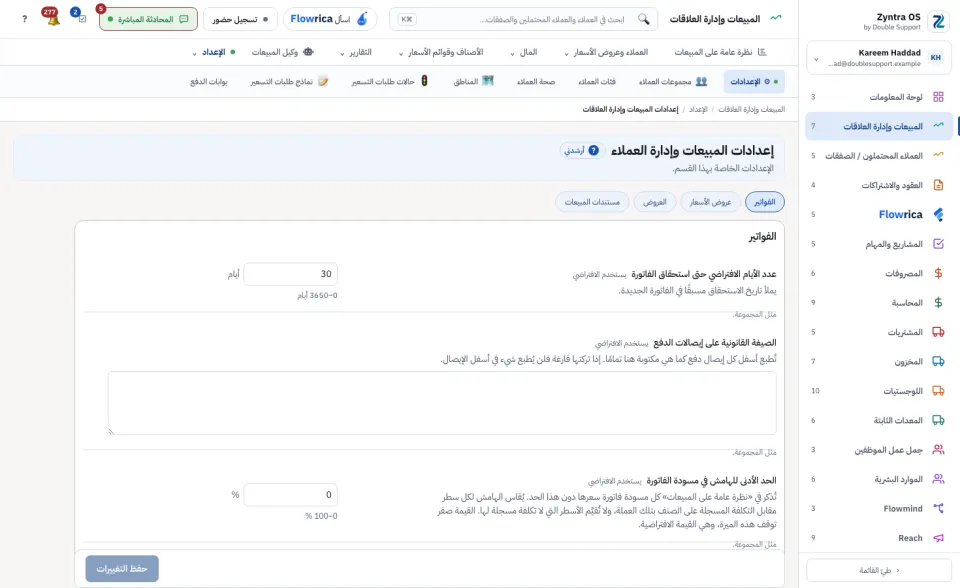Viewport: 960px width, 588px height.
Task: Expand the الإعداد menu dropdown
Action: 214,52
